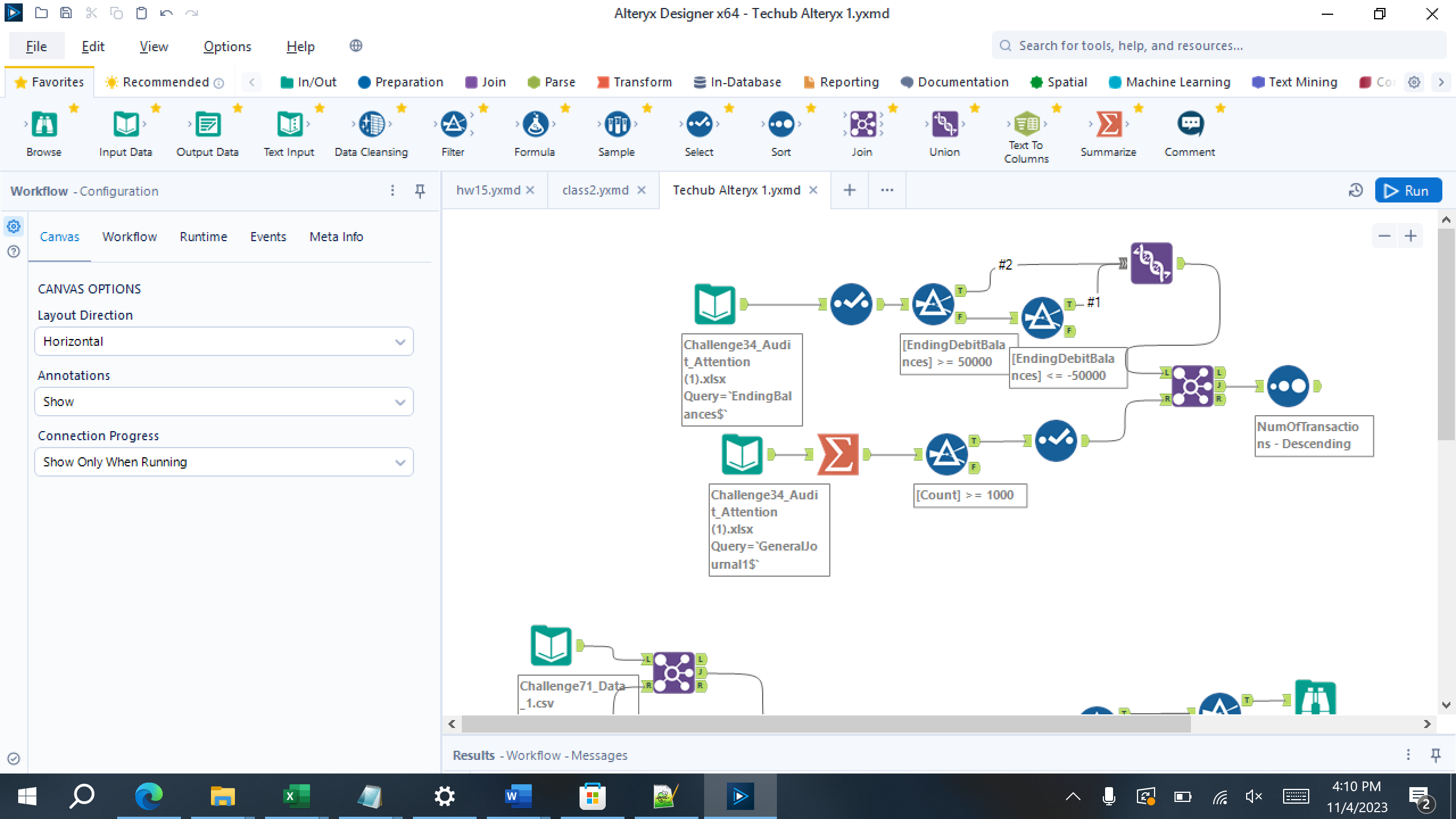Open the workflow tabs overflow menu
1456x819 pixels.
pyautogui.click(x=887, y=191)
